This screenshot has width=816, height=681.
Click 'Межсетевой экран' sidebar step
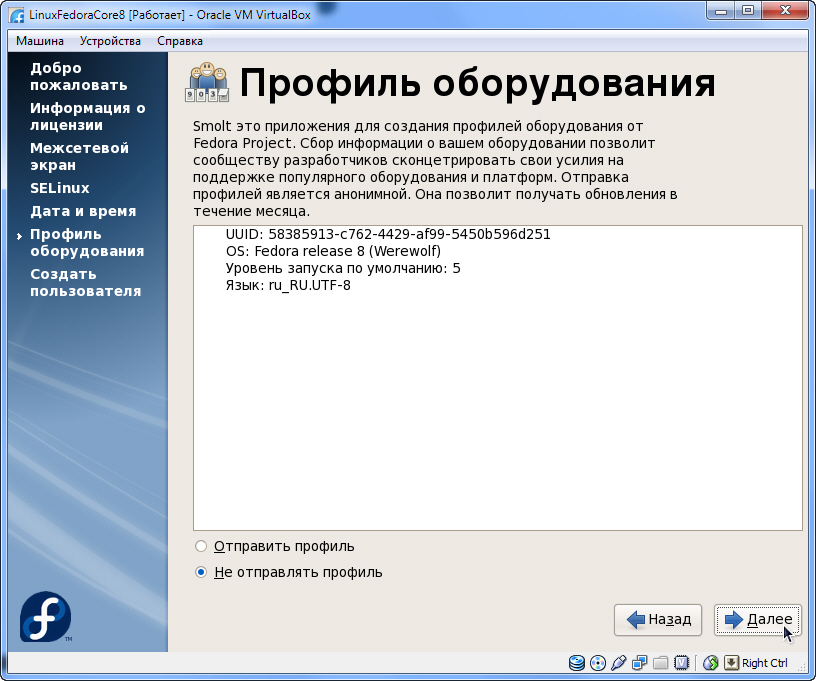(x=79, y=157)
